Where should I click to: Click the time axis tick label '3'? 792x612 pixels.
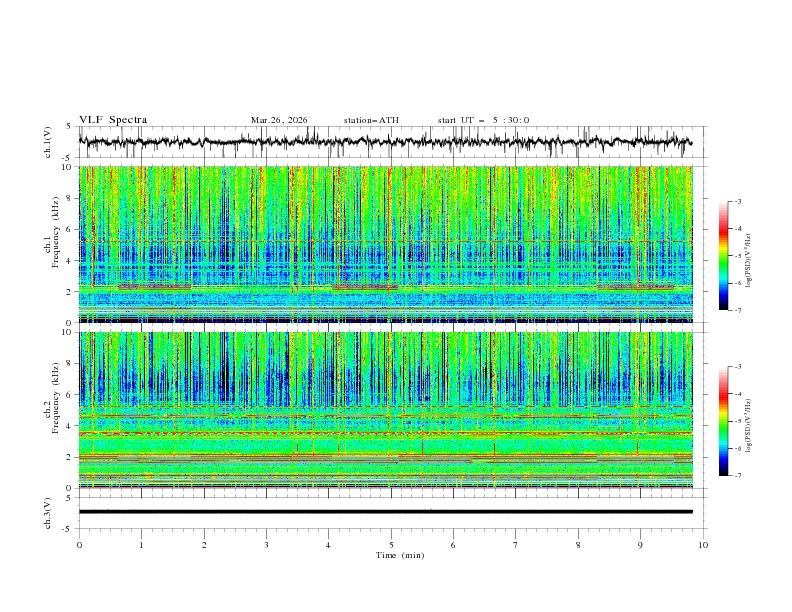[266, 545]
